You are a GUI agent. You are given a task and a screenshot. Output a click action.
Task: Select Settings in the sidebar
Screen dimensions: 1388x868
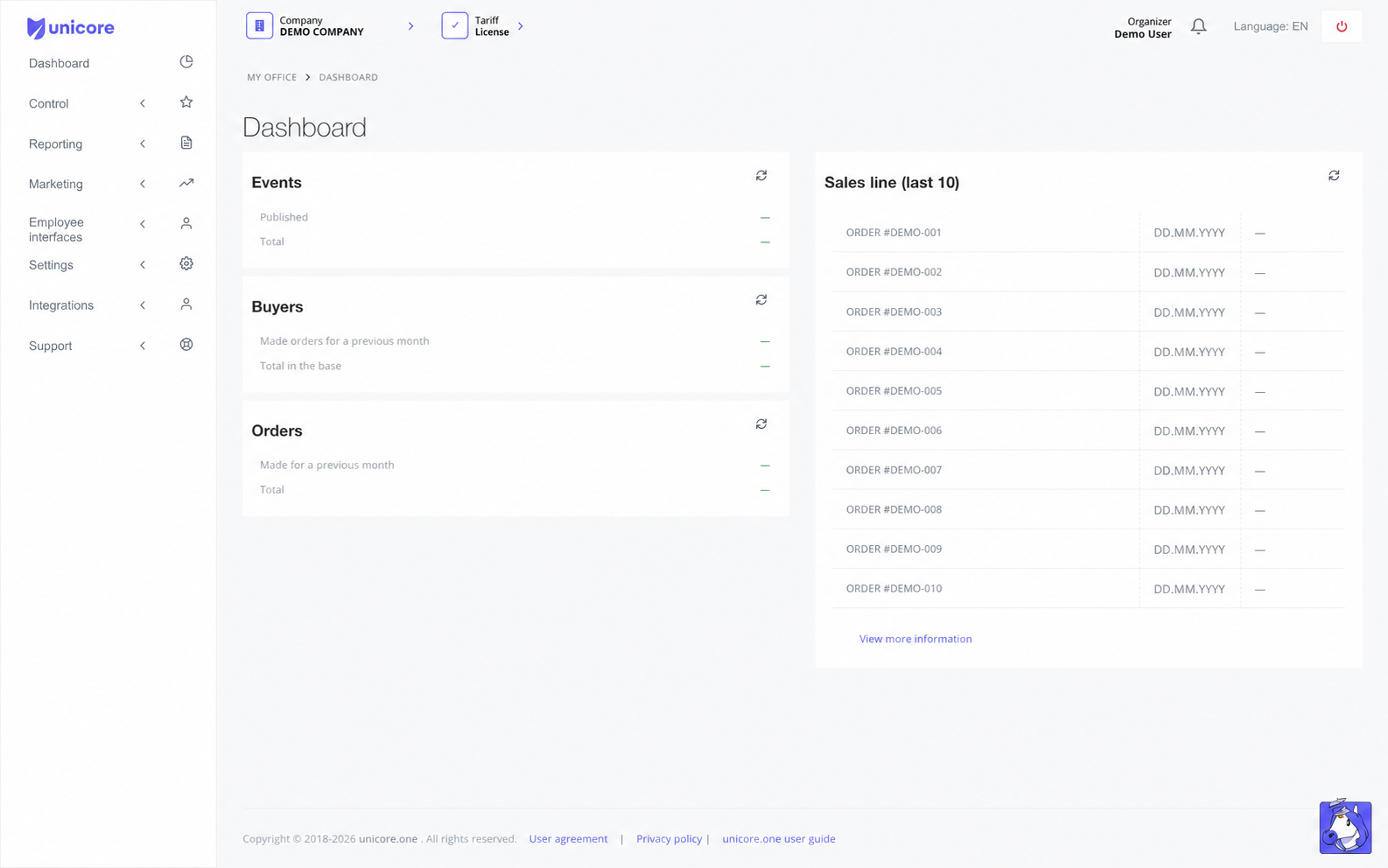pos(51,265)
